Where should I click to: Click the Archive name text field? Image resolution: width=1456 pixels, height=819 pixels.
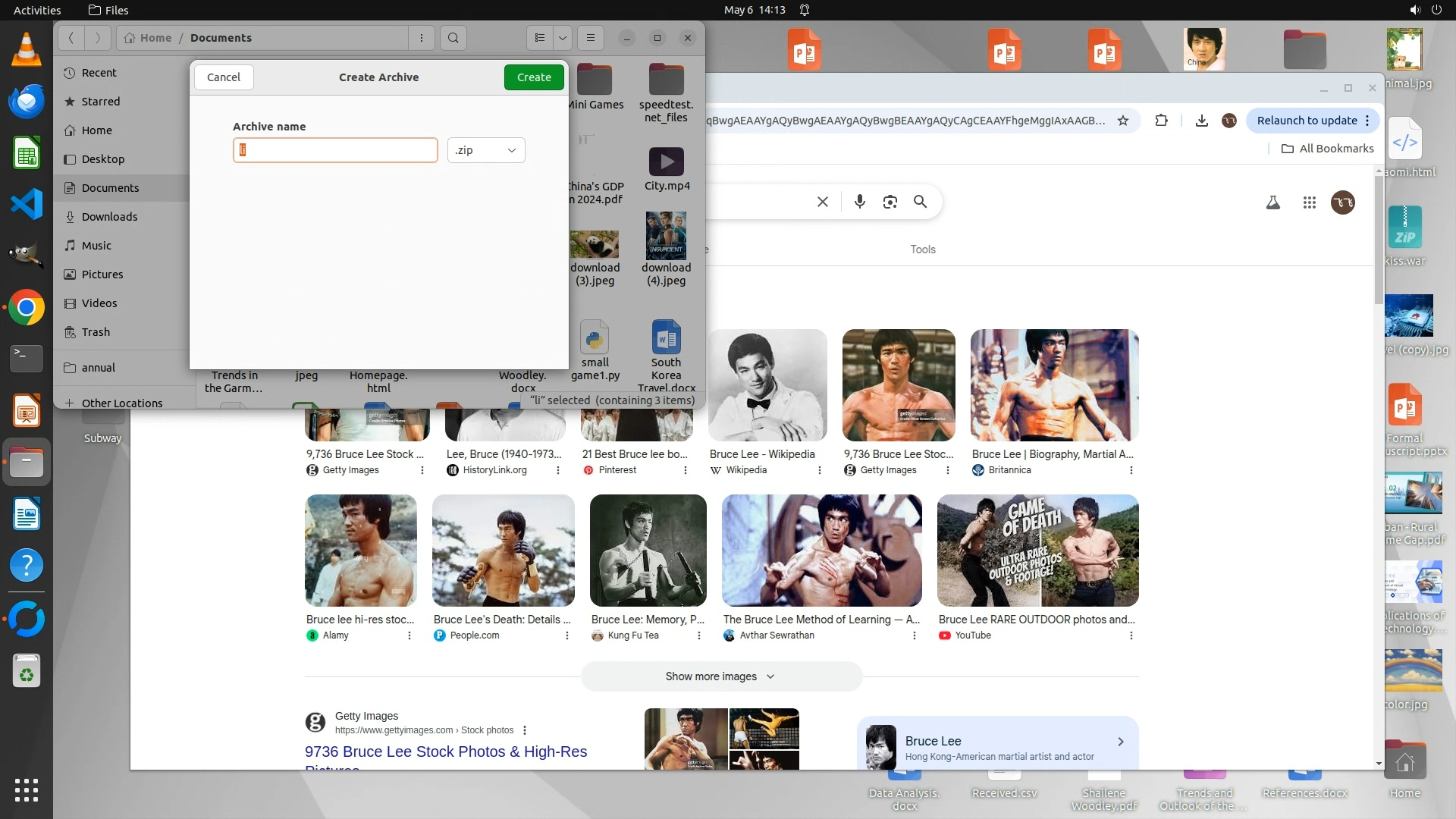(x=335, y=150)
